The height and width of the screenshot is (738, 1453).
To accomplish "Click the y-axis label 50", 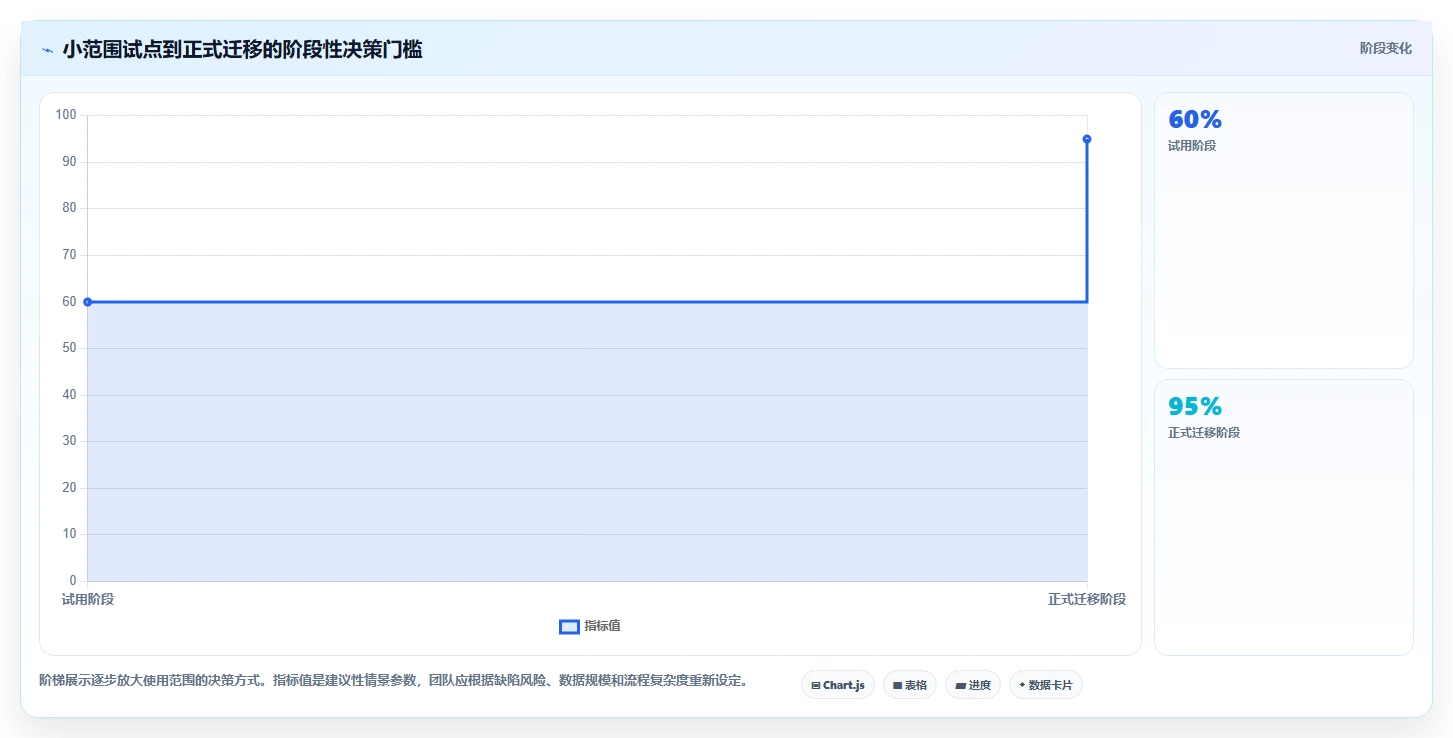I will pos(69,348).
